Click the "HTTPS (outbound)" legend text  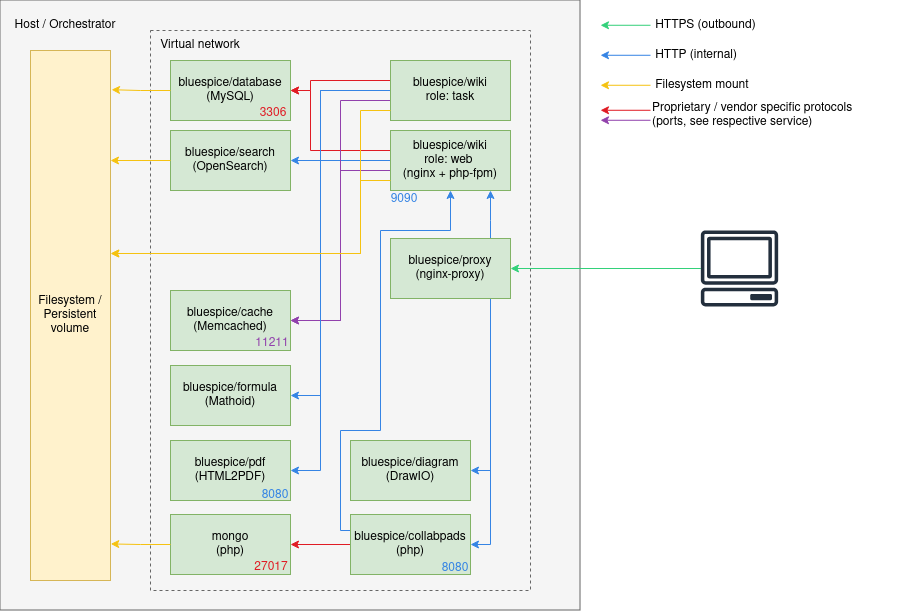705,24
